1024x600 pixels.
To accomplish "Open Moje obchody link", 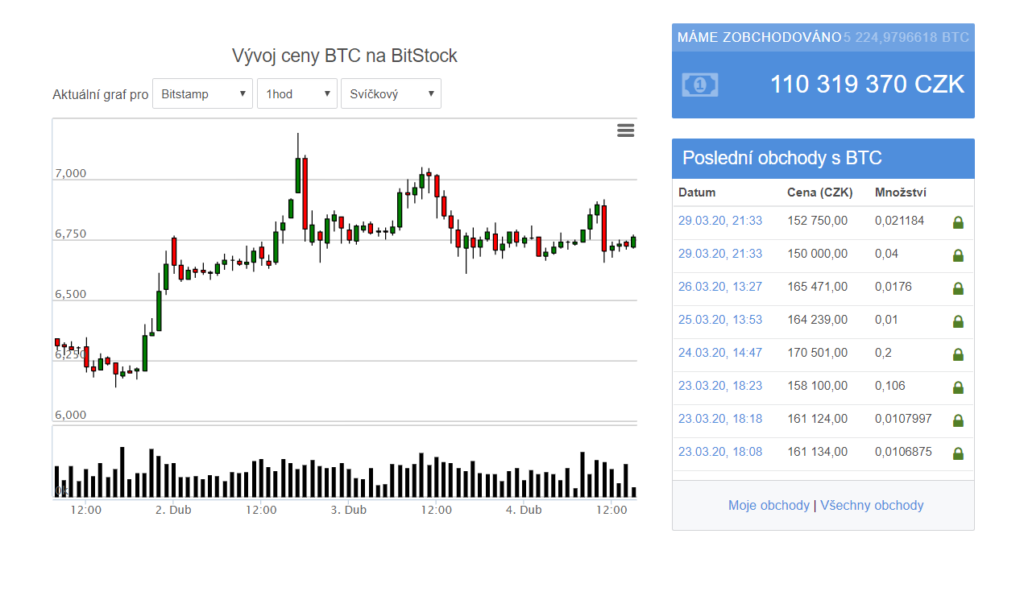I will [769, 505].
